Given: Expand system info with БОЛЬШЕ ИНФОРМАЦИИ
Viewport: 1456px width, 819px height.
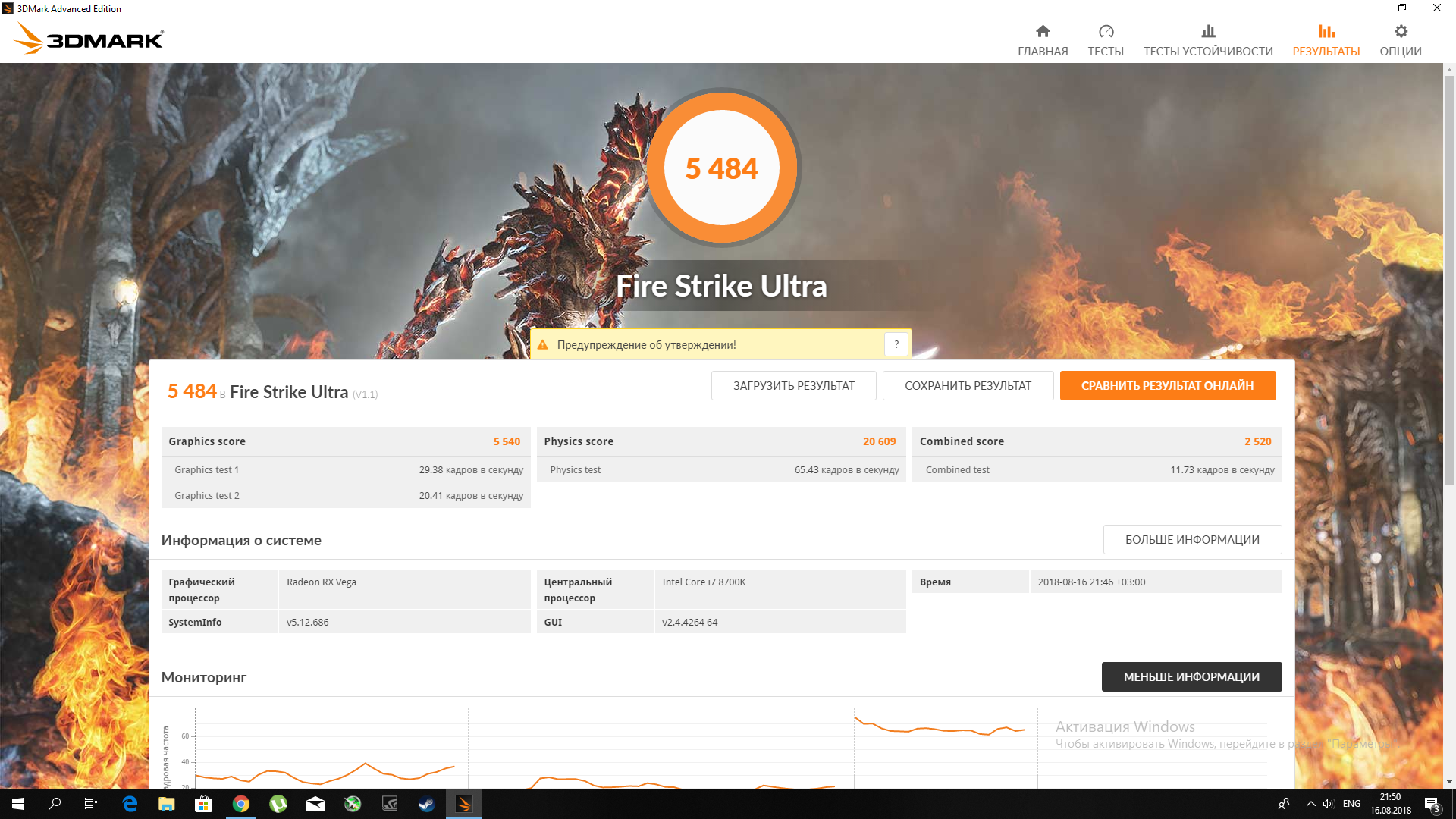Looking at the screenshot, I should pos(1192,539).
